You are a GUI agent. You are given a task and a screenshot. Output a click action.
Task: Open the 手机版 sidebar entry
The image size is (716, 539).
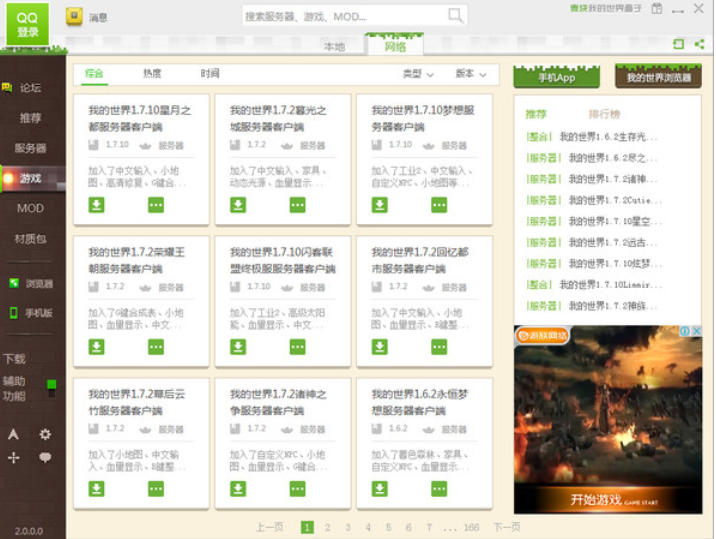click(31, 313)
